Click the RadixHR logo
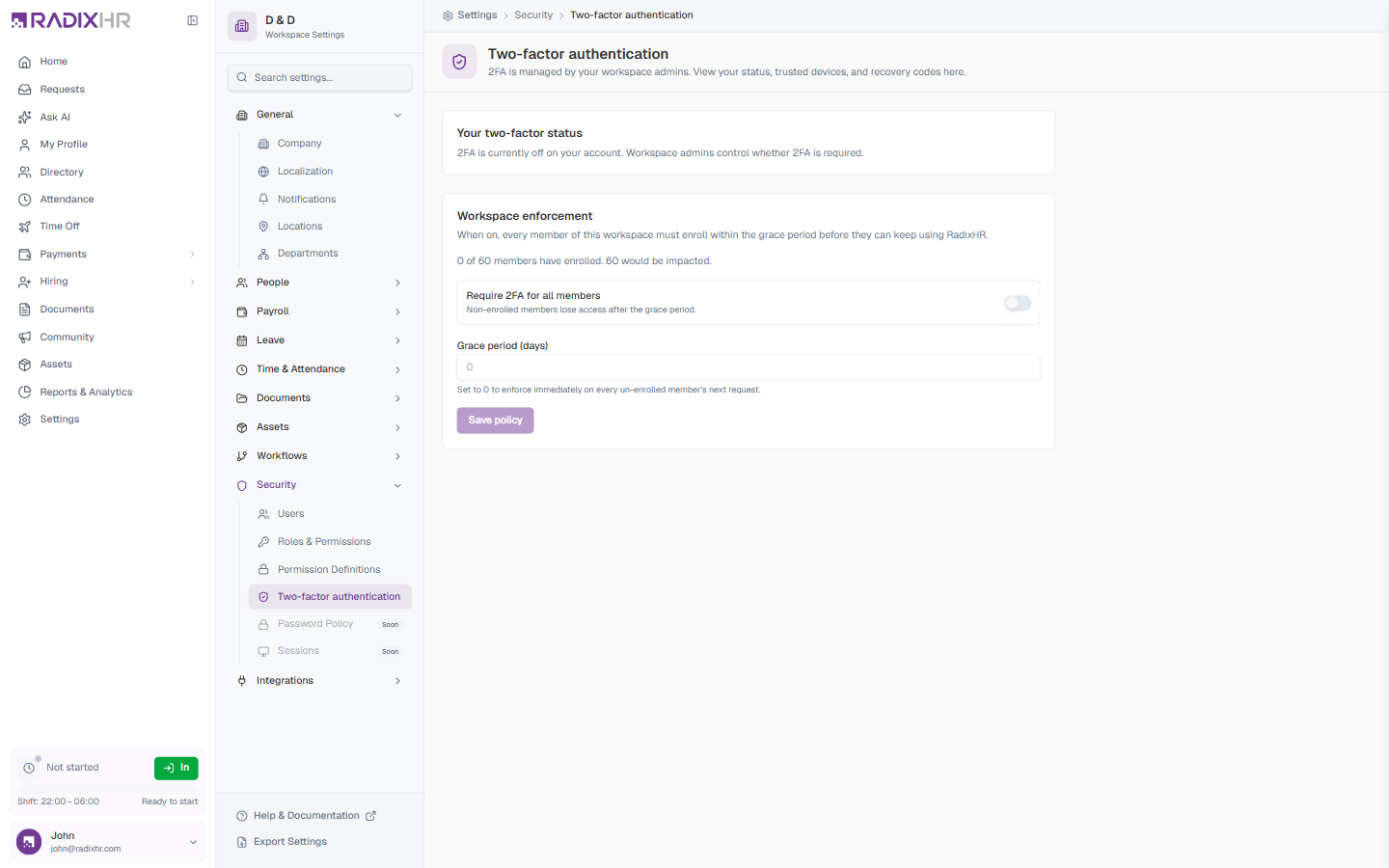This screenshot has height=868, width=1389. pos(70,20)
